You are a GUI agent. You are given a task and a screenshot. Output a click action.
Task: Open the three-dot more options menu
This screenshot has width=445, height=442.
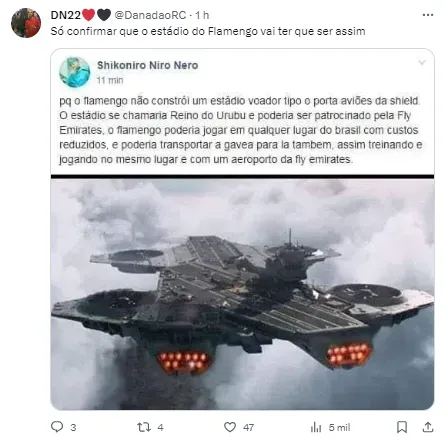428,15
